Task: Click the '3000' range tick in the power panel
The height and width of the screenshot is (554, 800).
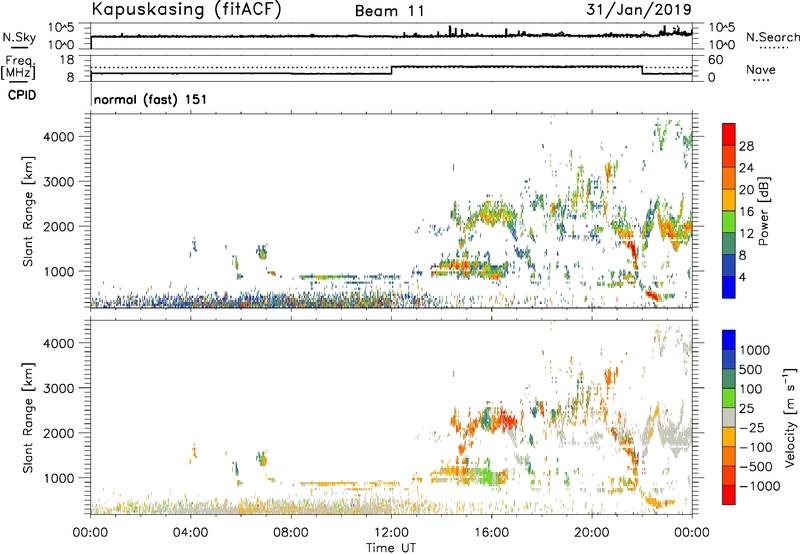Action: [x=59, y=182]
